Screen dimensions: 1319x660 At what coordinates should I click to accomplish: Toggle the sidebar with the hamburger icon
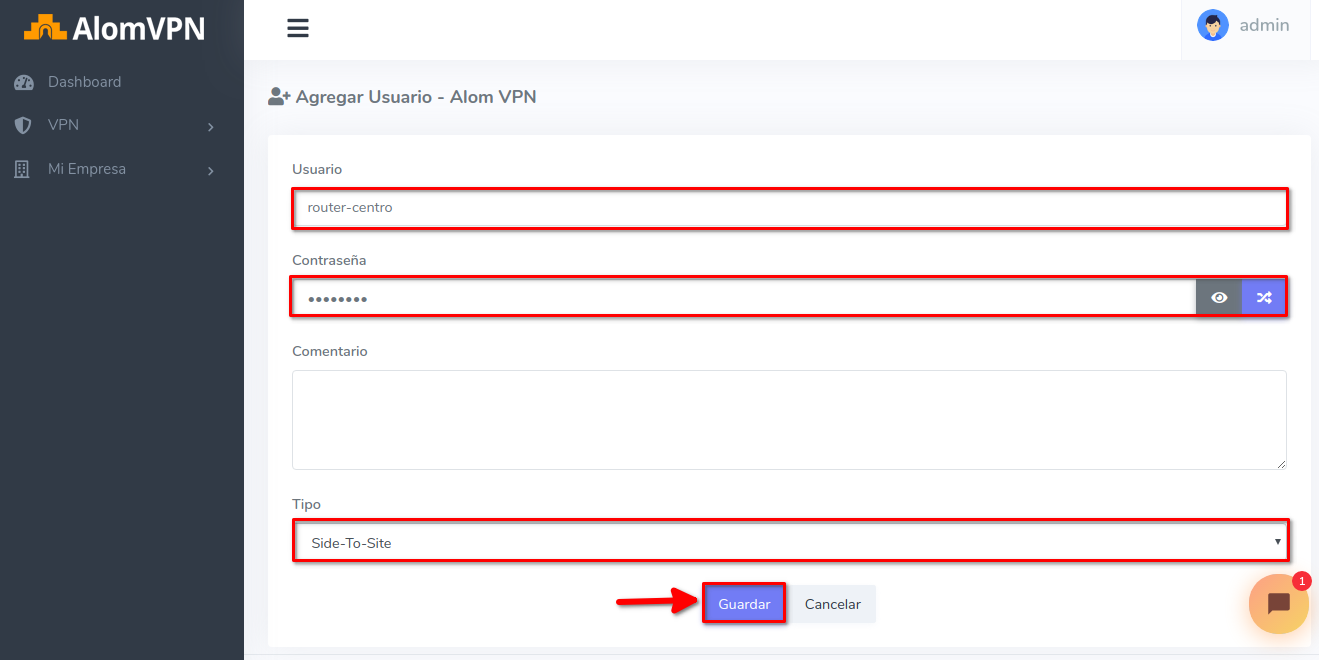click(x=298, y=28)
